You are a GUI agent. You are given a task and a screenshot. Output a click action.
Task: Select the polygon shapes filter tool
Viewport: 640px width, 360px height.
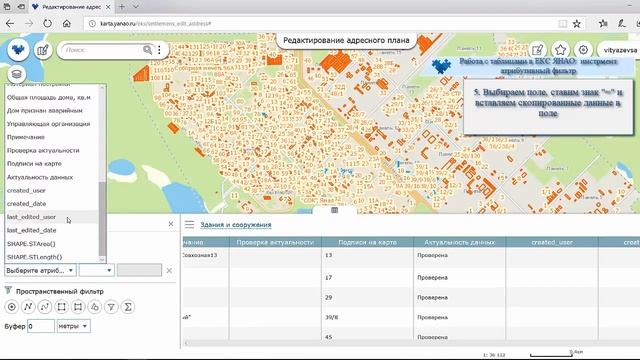coord(95,307)
